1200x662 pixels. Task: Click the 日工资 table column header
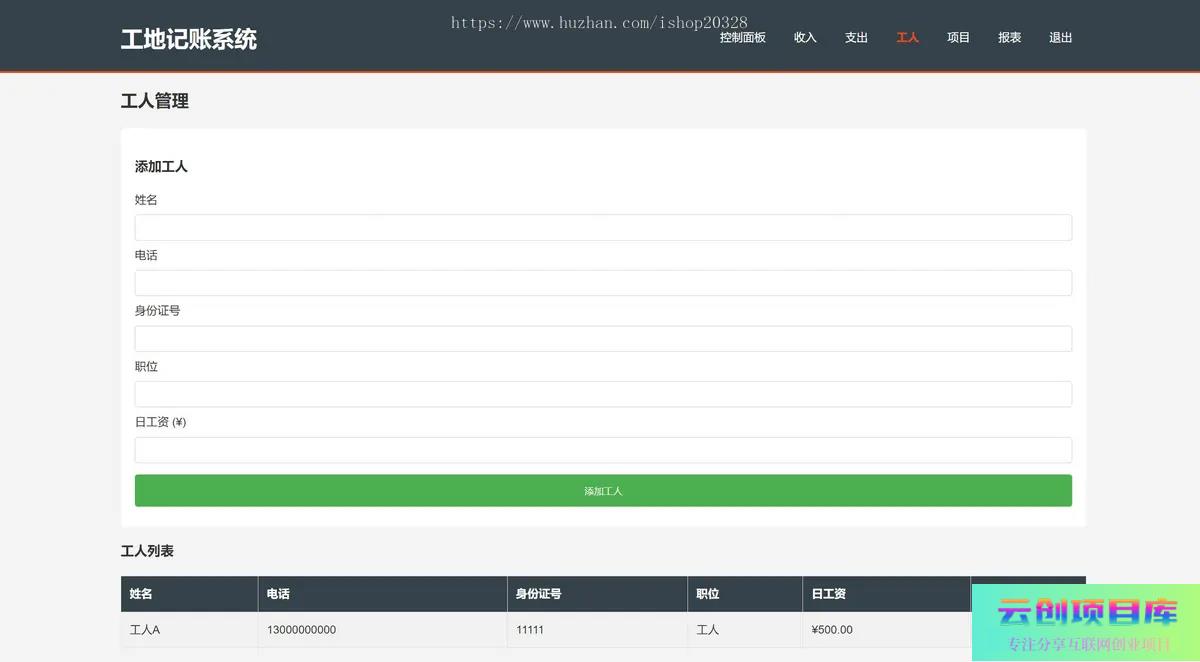tap(828, 594)
